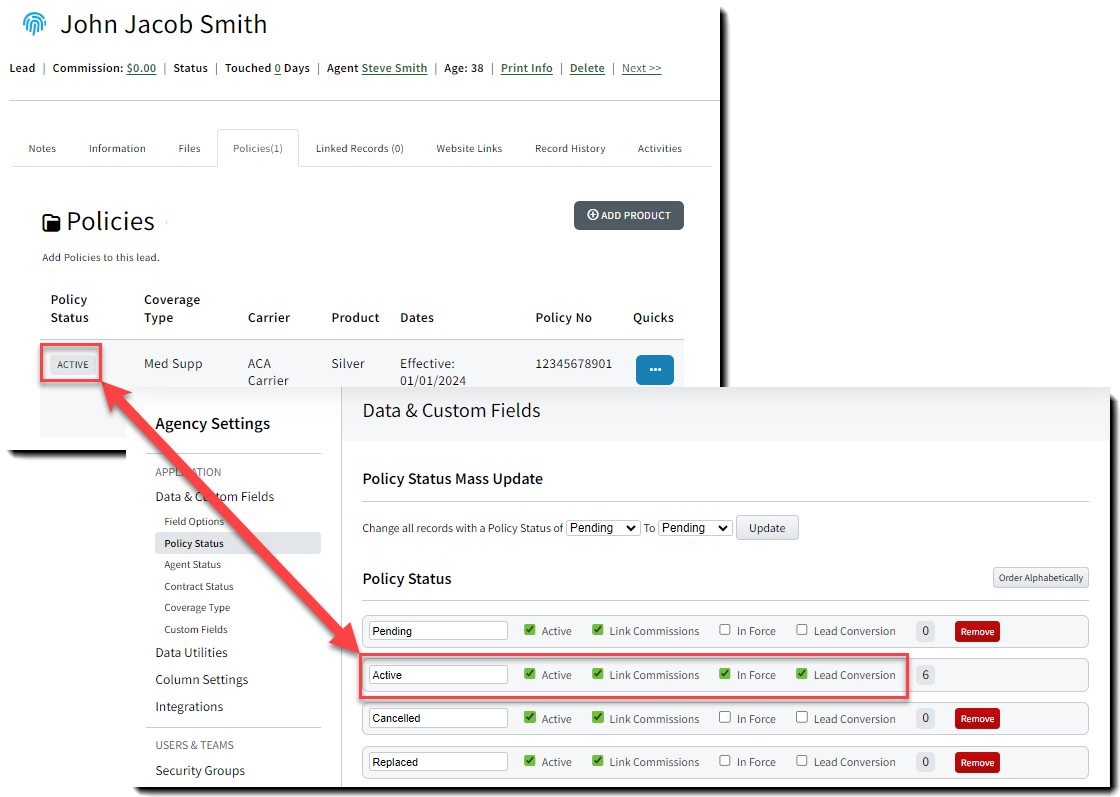
Task: Toggle Active checkbox in Replaced row
Action: point(529,761)
